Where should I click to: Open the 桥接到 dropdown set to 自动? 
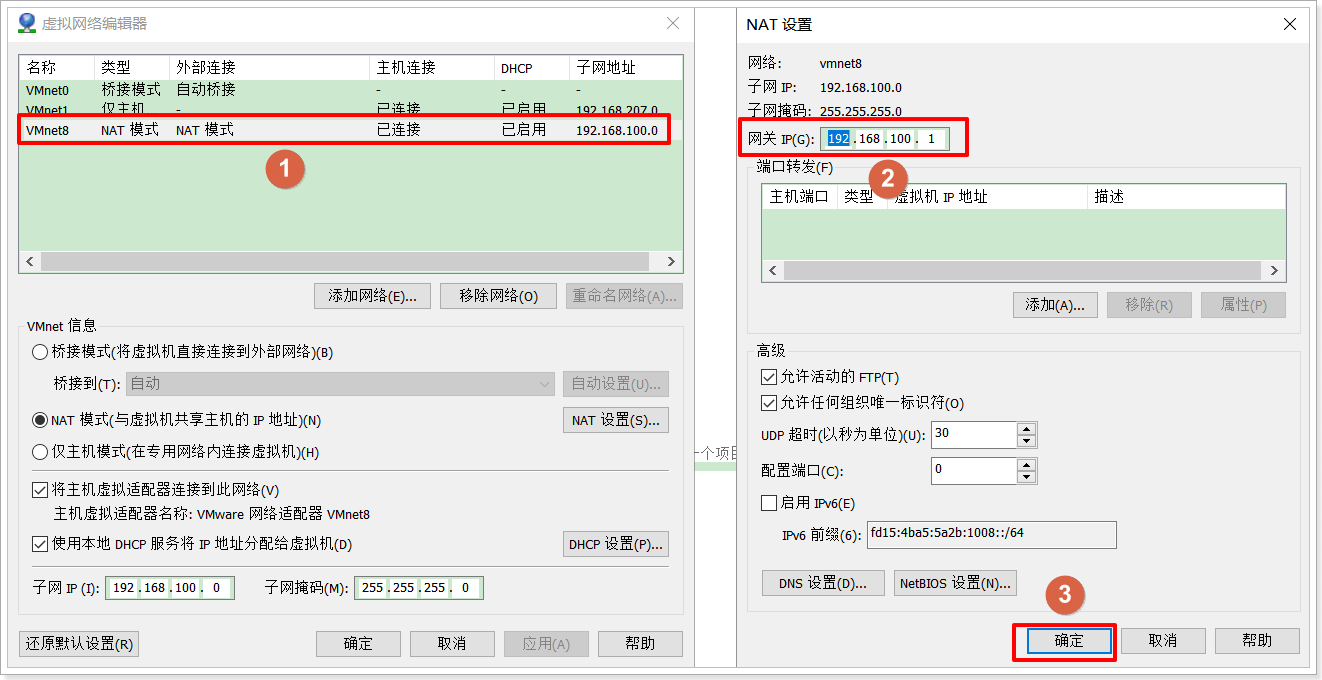pos(340,384)
